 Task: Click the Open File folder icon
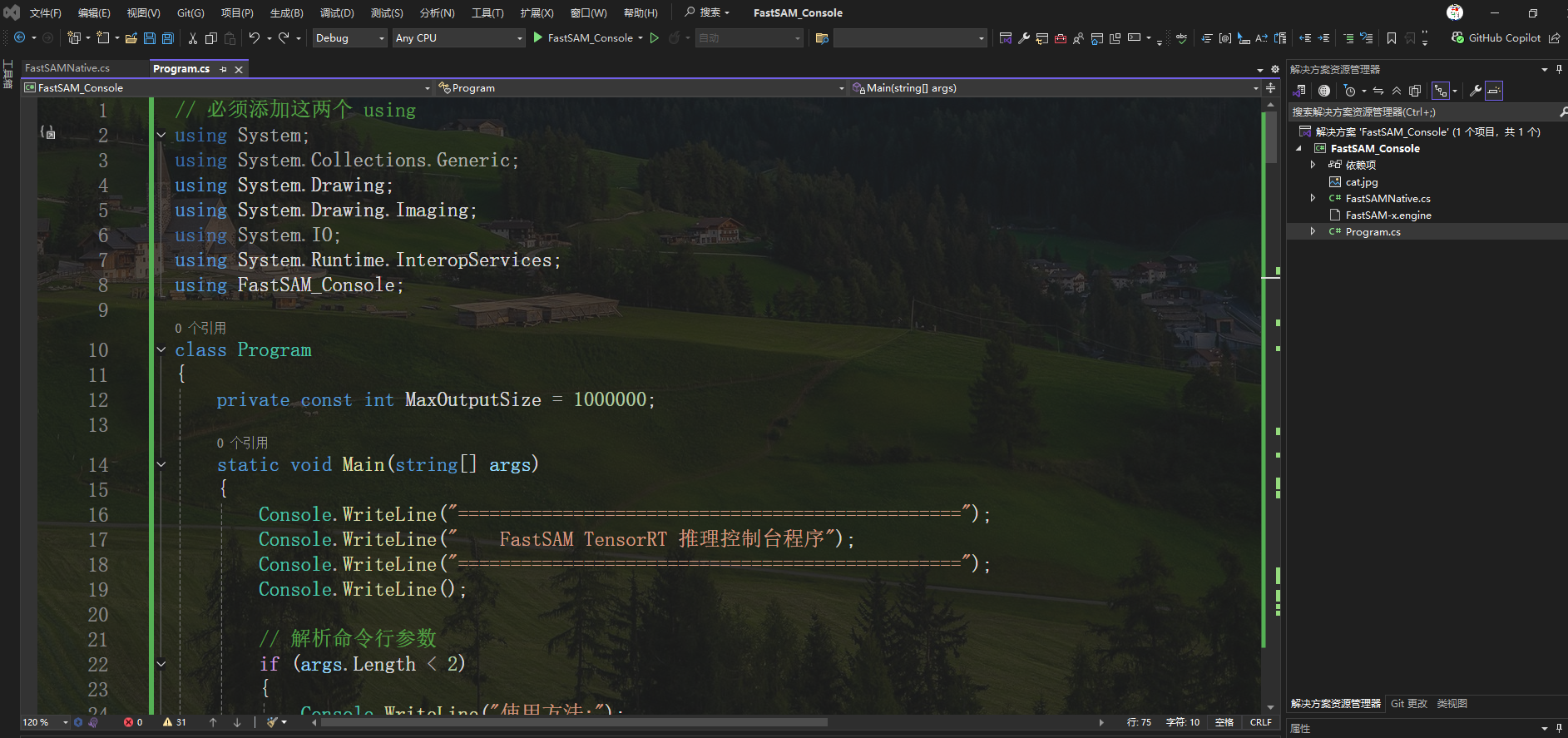coord(131,37)
